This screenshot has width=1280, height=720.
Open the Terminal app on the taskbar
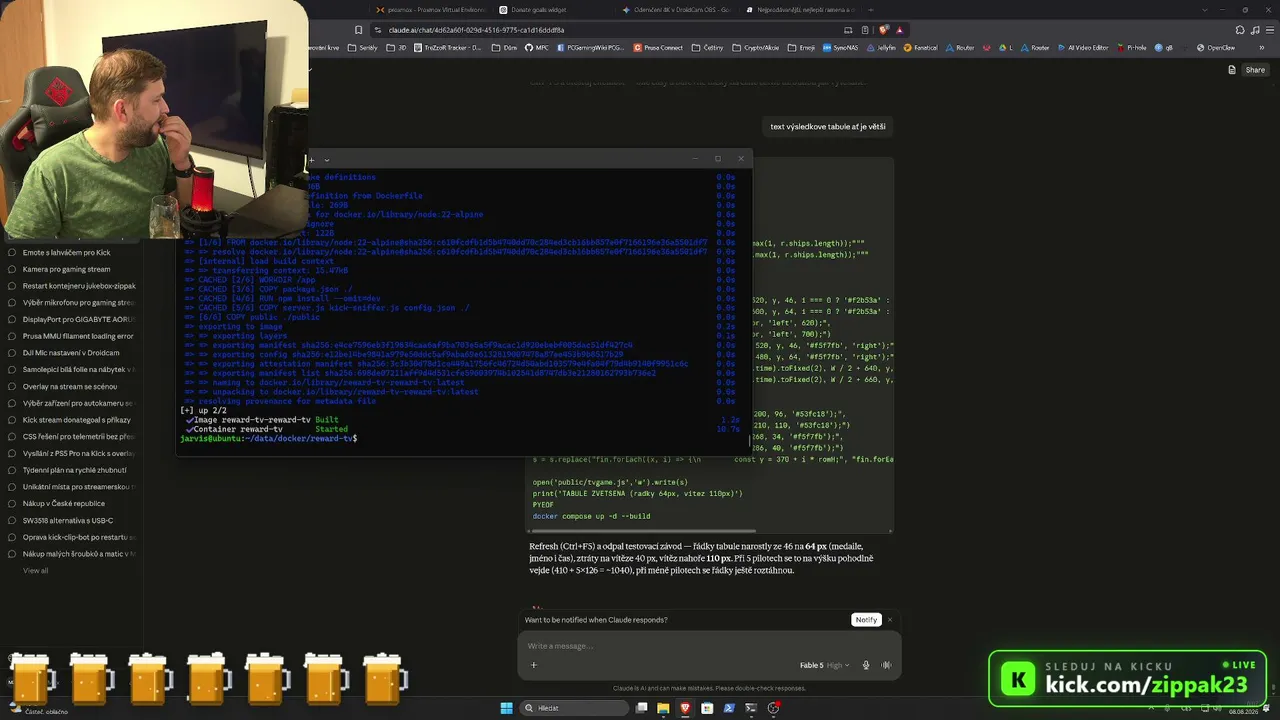click(x=751, y=708)
